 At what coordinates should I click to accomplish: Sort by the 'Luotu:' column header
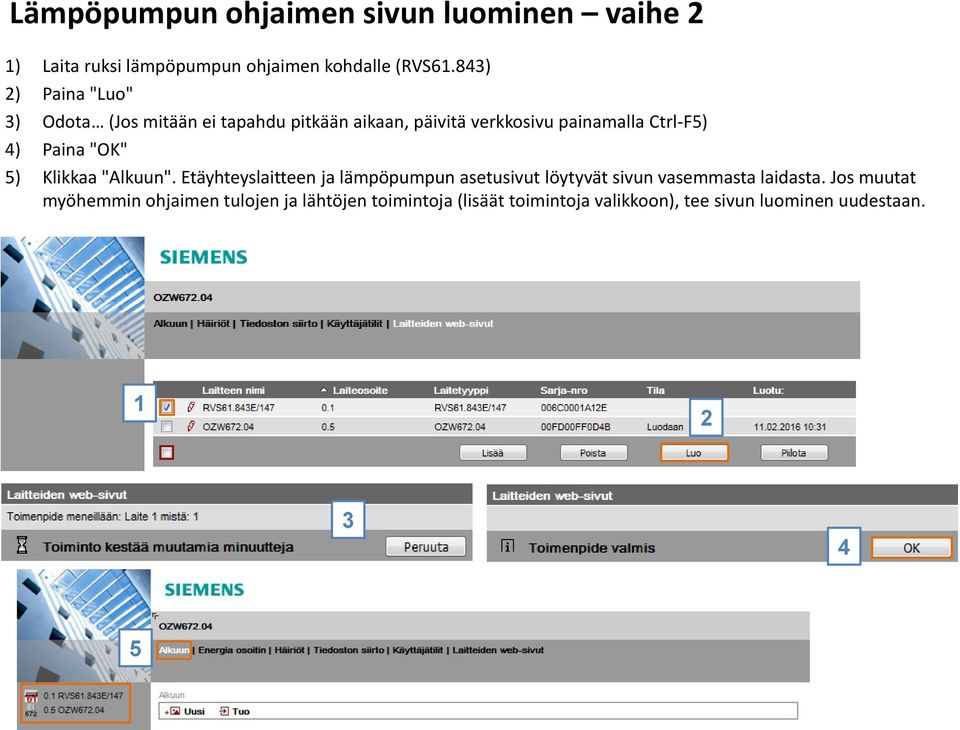pos(768,390)
